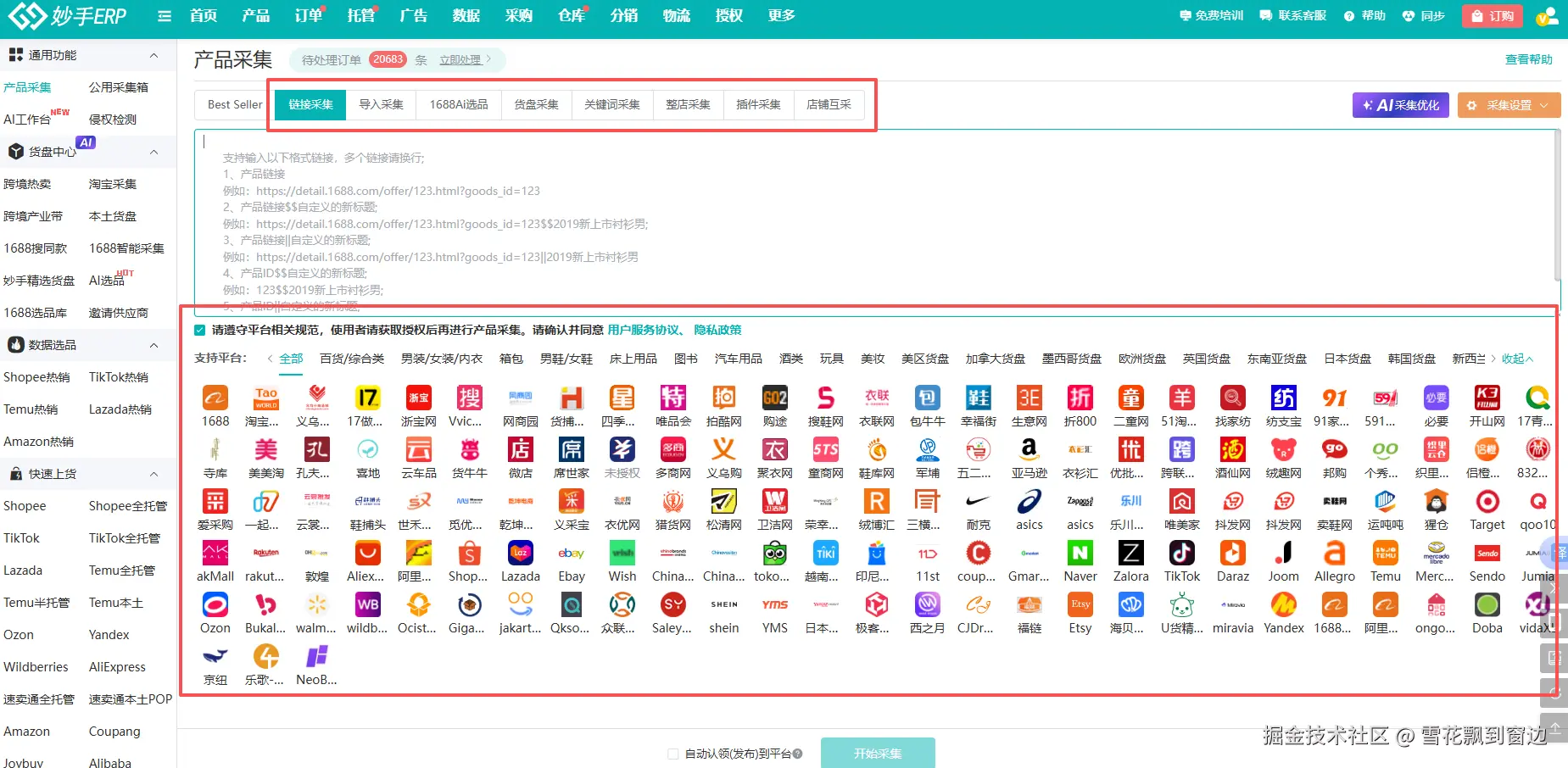The image size is (1568, 768).
Task: Choose the TikTok platform icon
Action: pos(1182,553)
